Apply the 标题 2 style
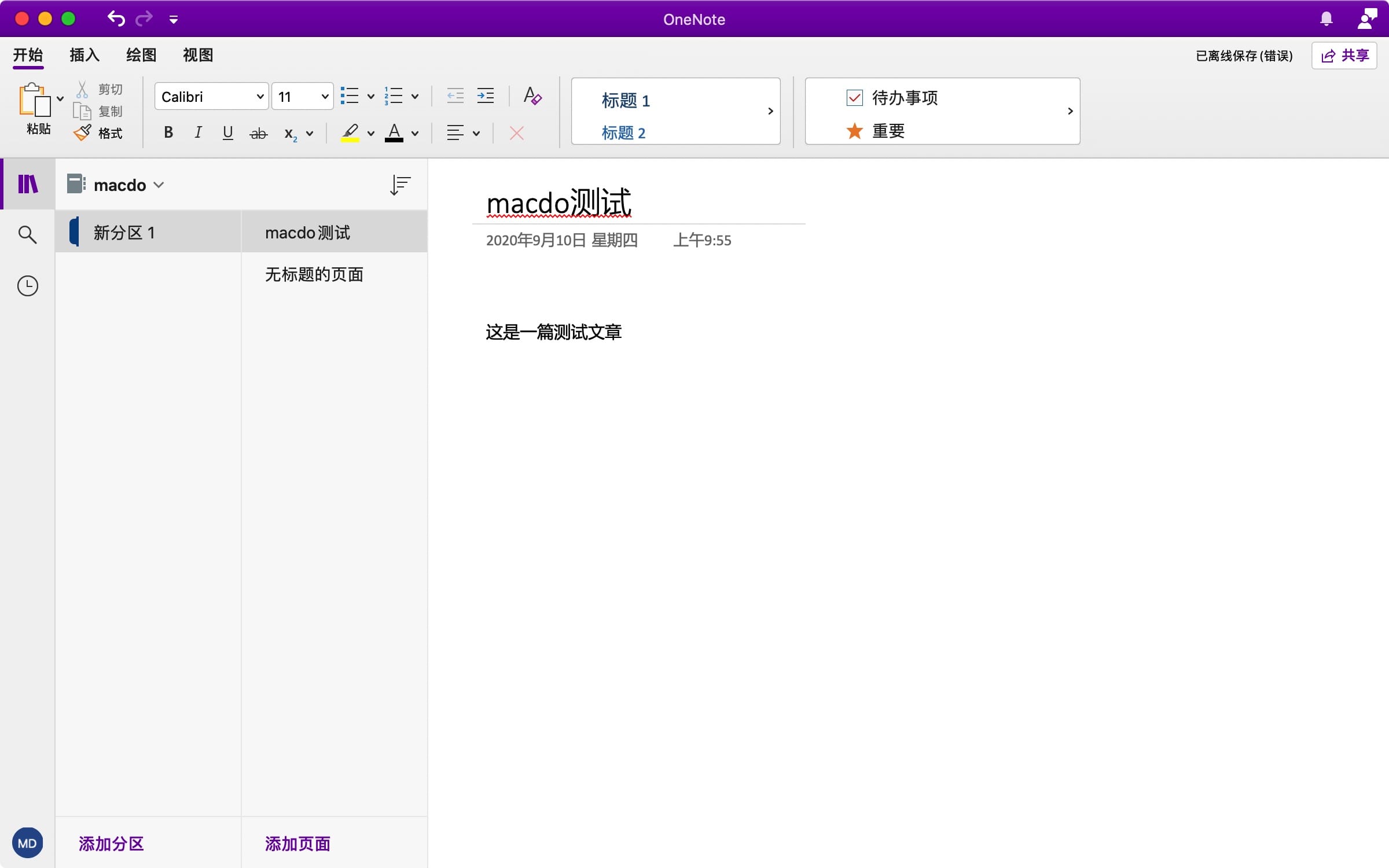Viewport: 1389px width, 868px height. point(623,133)
